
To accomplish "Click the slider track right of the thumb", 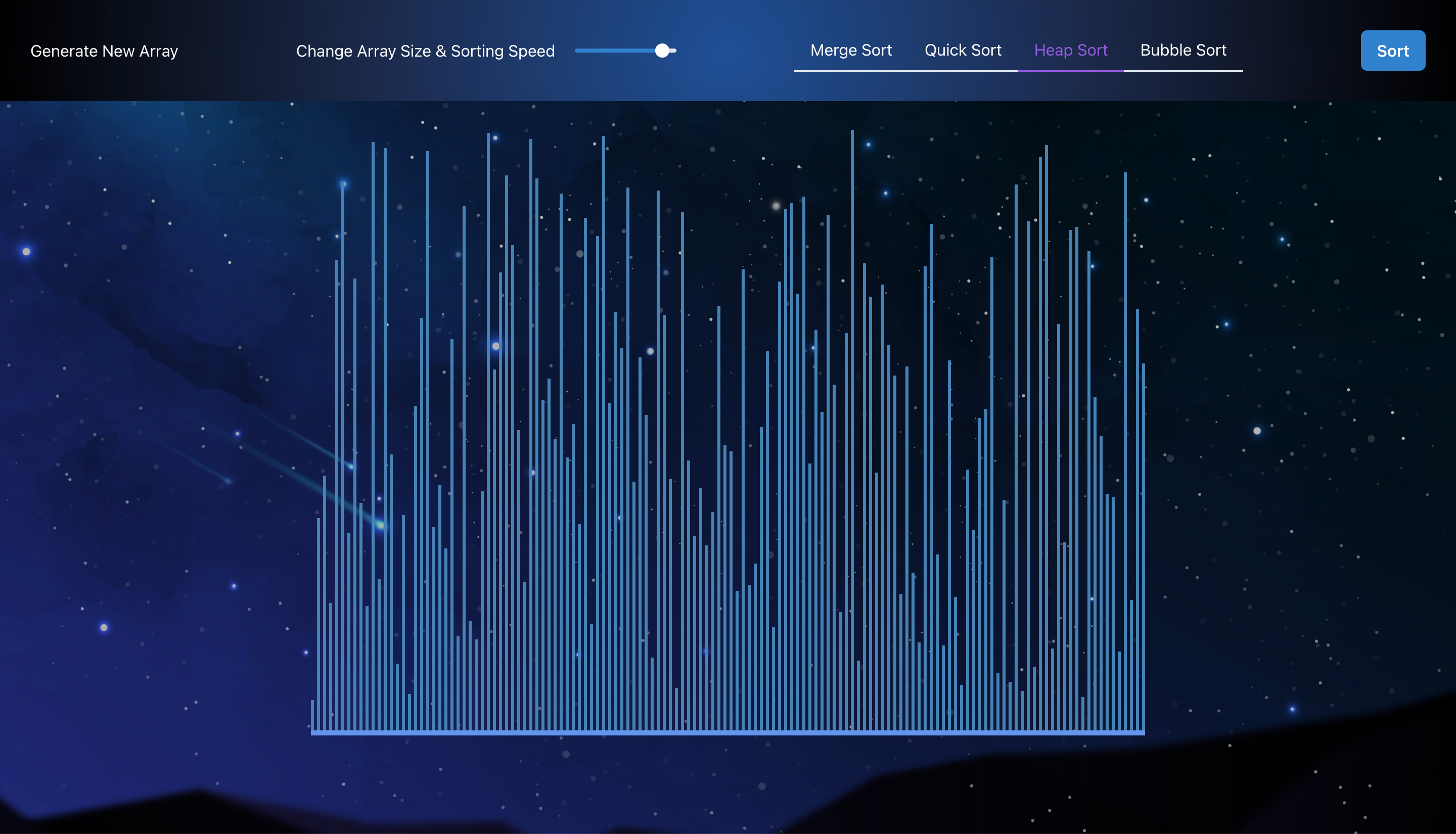I will [673, 51].
